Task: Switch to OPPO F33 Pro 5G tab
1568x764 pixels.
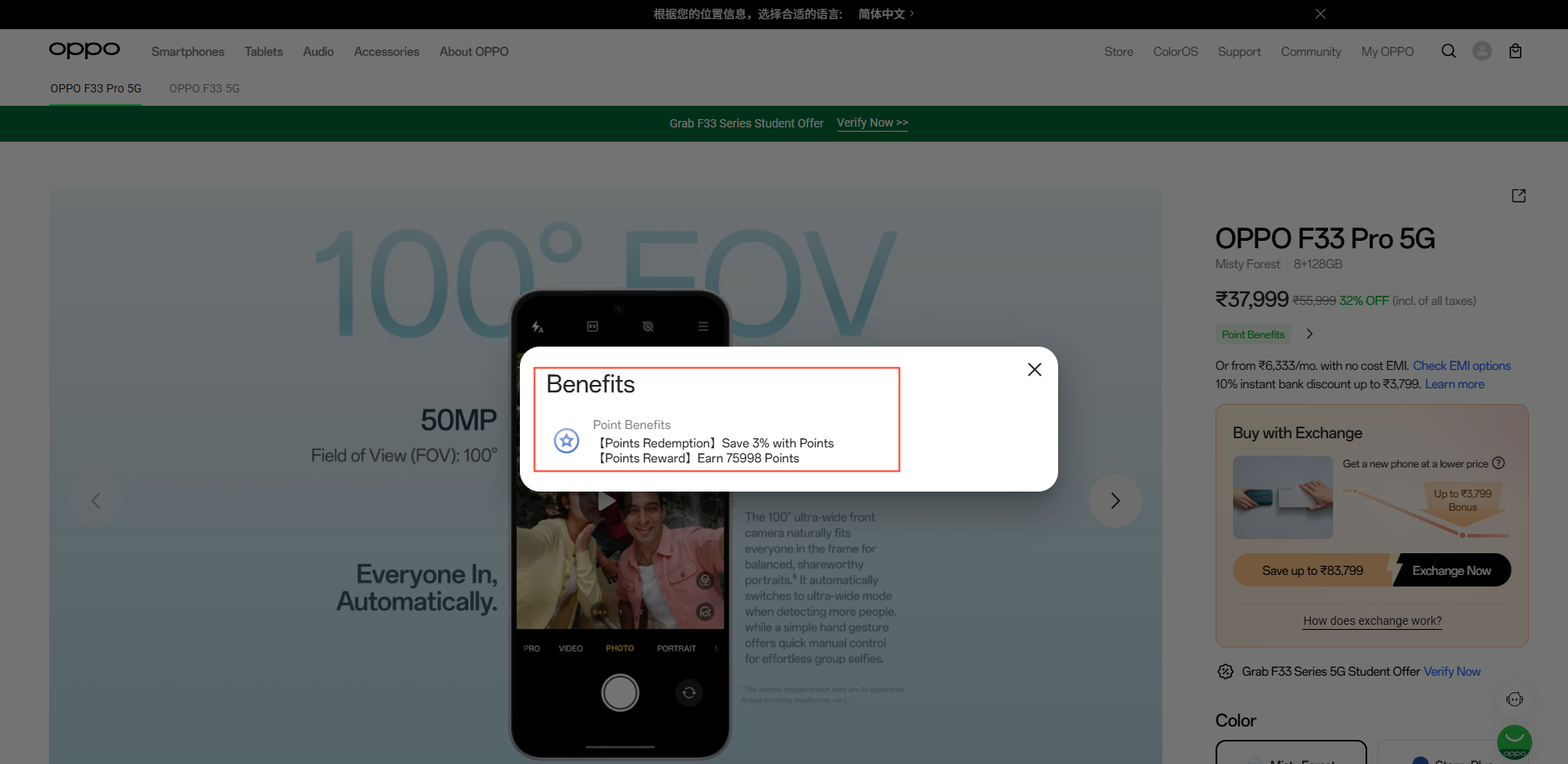Action: click(96, 88)
